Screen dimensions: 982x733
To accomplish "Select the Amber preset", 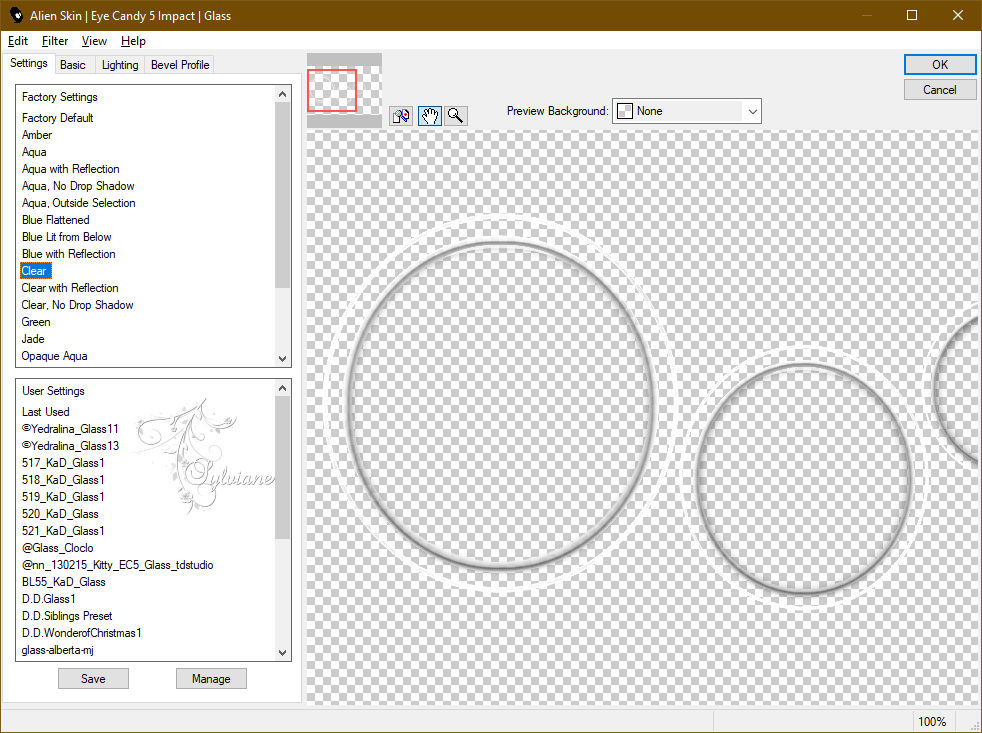I will (x=37, y=135).
